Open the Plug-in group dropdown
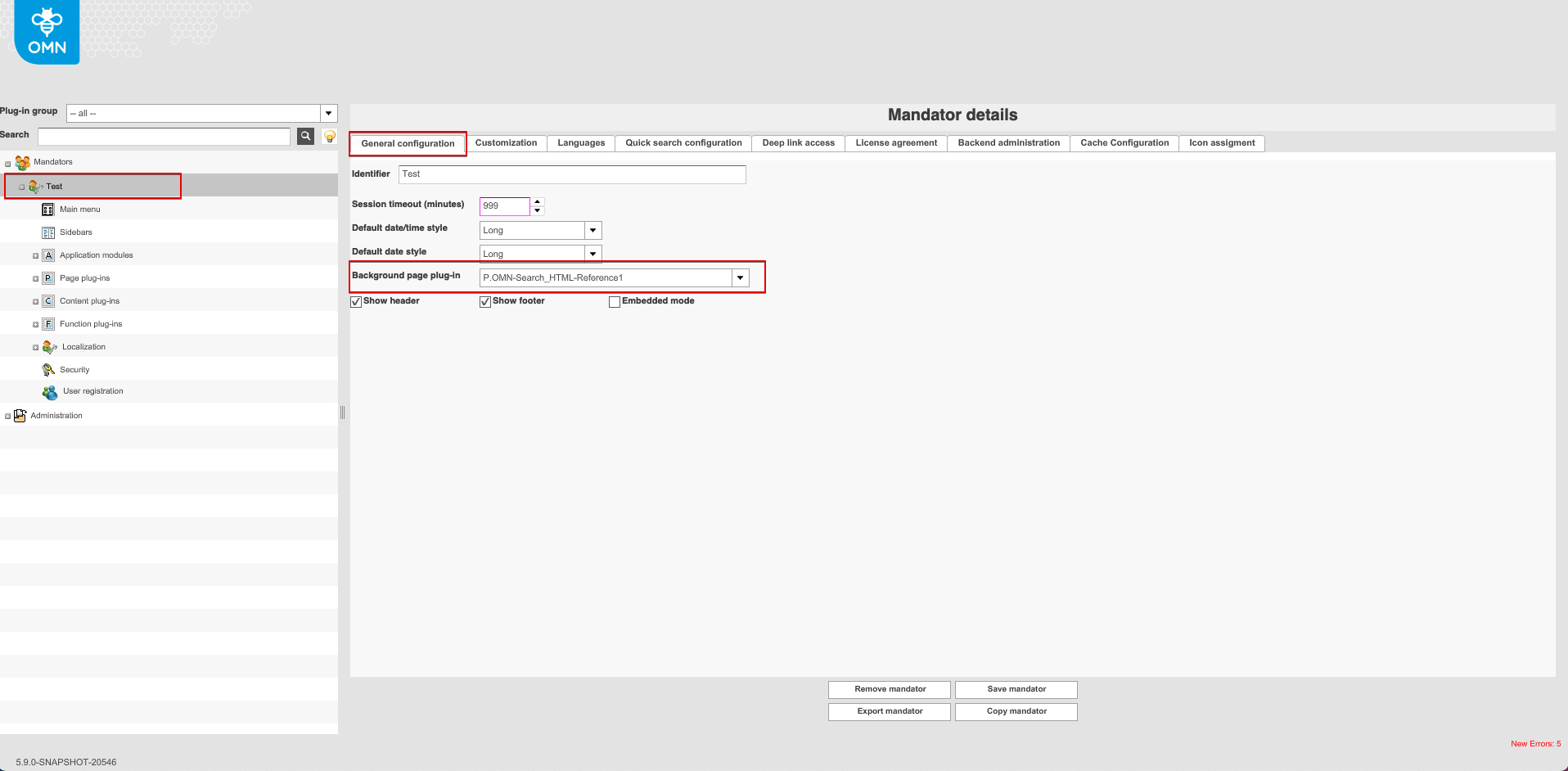Image resolution: width=1568 pixels, height=771 pixels. pyautogui.click(x=329, y=113)
